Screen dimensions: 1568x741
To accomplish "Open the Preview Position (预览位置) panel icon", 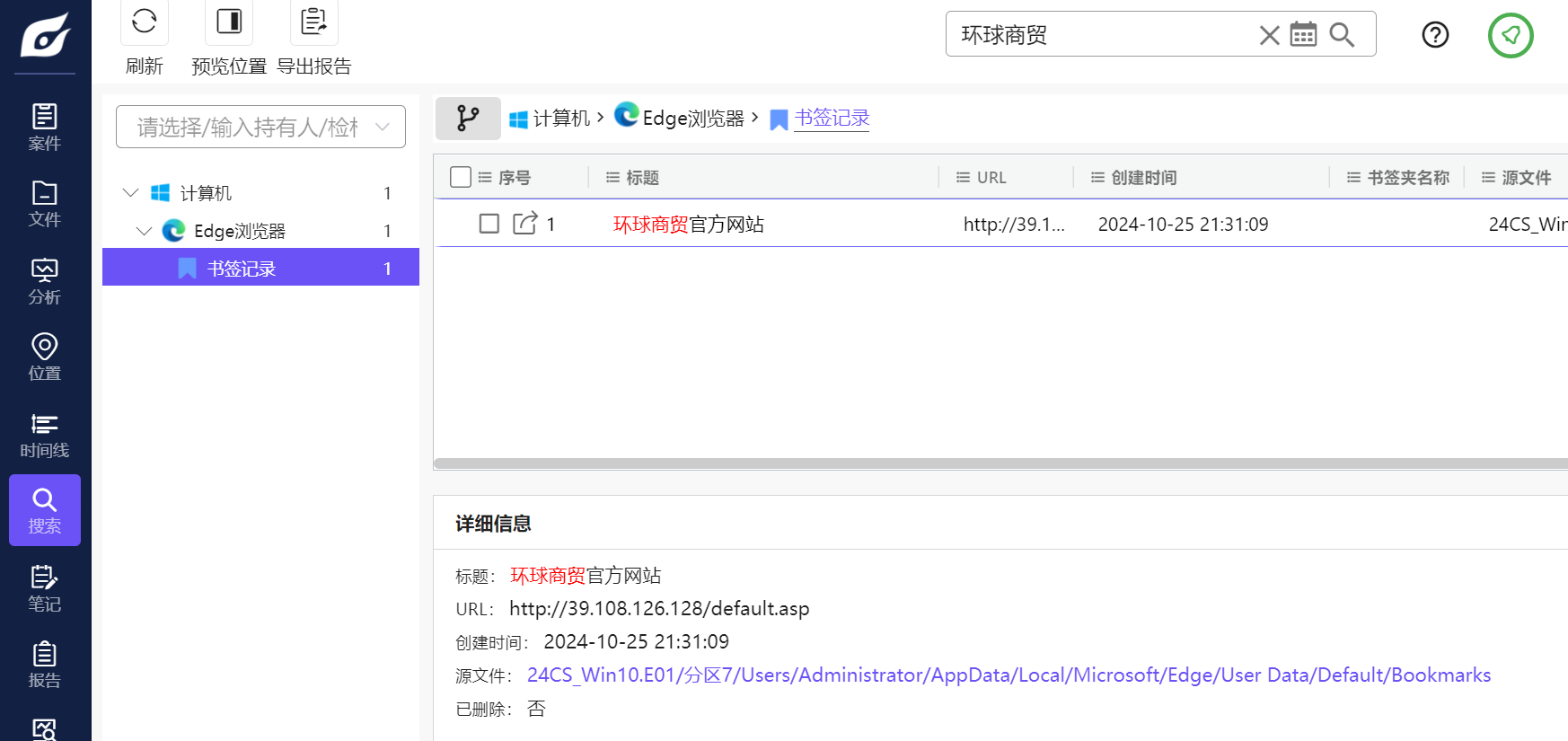I will (x=229, y=22).
